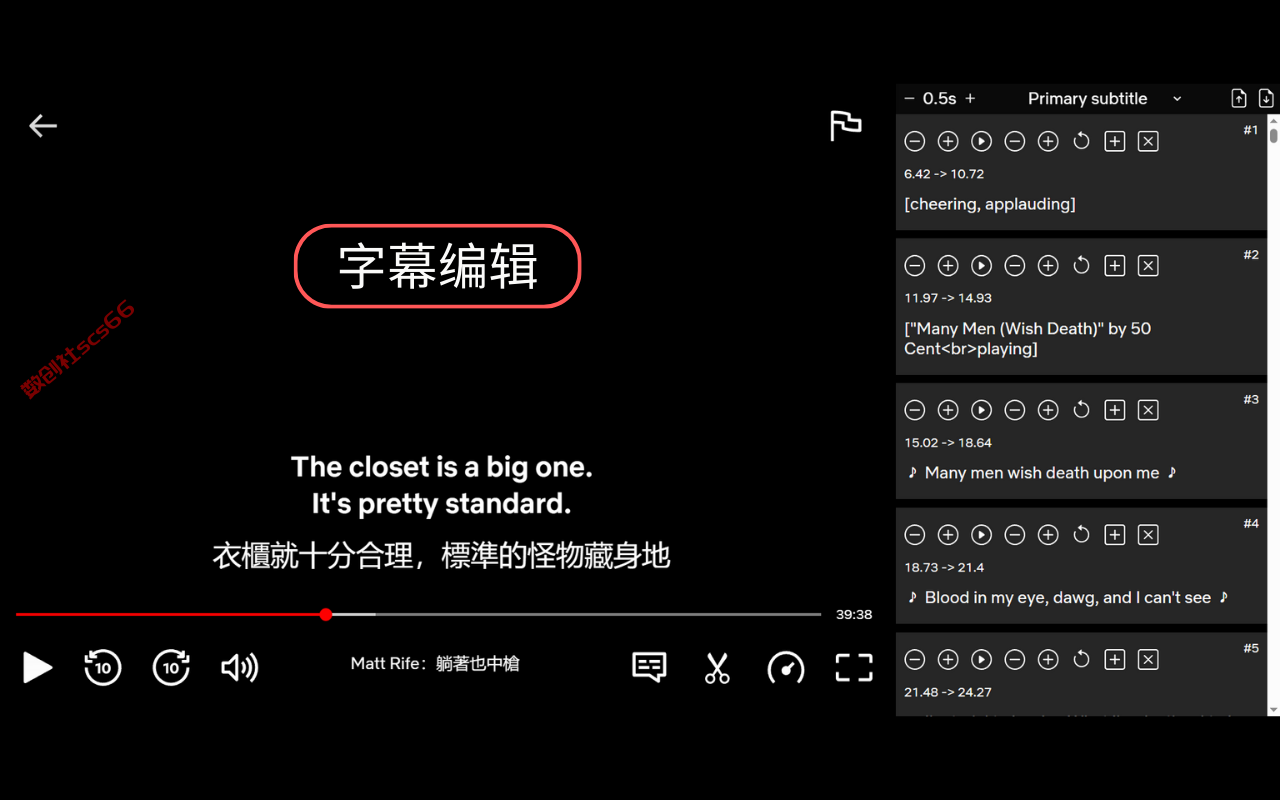This screenshot has width=1280, height=800.
Task: Play subtitle #5 segment
Action: pyautogui.click(x=982, y=659)
